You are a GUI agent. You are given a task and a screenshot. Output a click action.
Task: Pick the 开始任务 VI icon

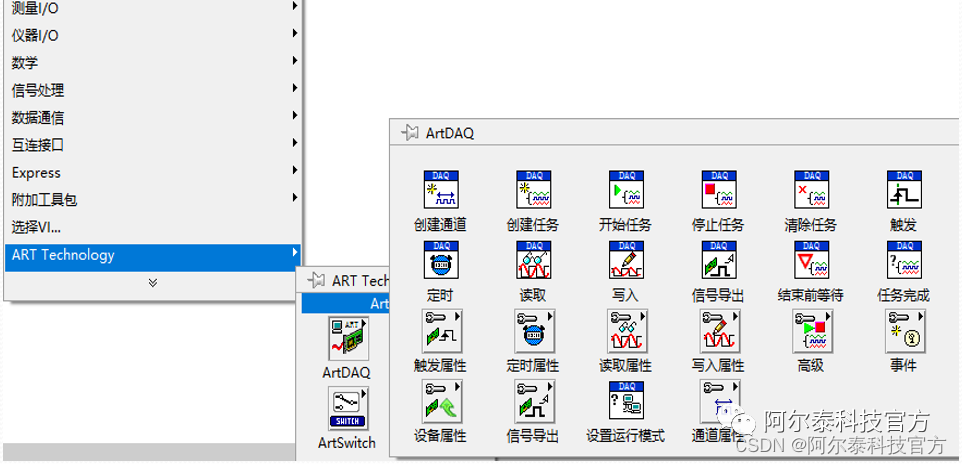tap(626, 190)
